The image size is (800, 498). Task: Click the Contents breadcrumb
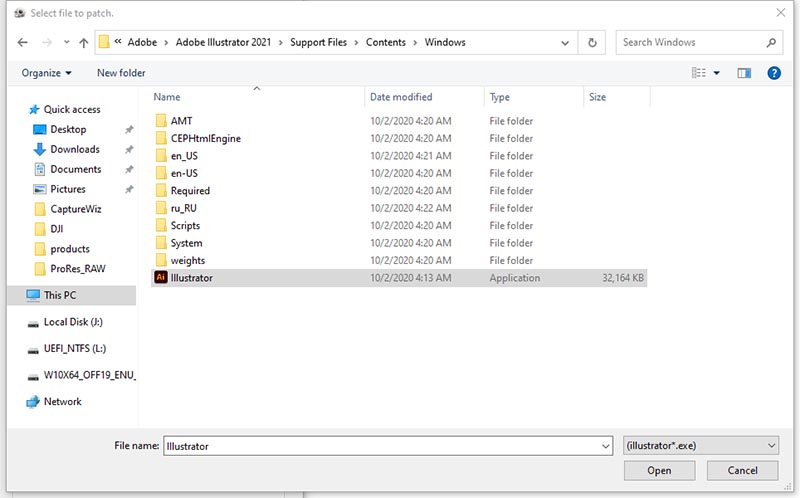click(386, 42)
